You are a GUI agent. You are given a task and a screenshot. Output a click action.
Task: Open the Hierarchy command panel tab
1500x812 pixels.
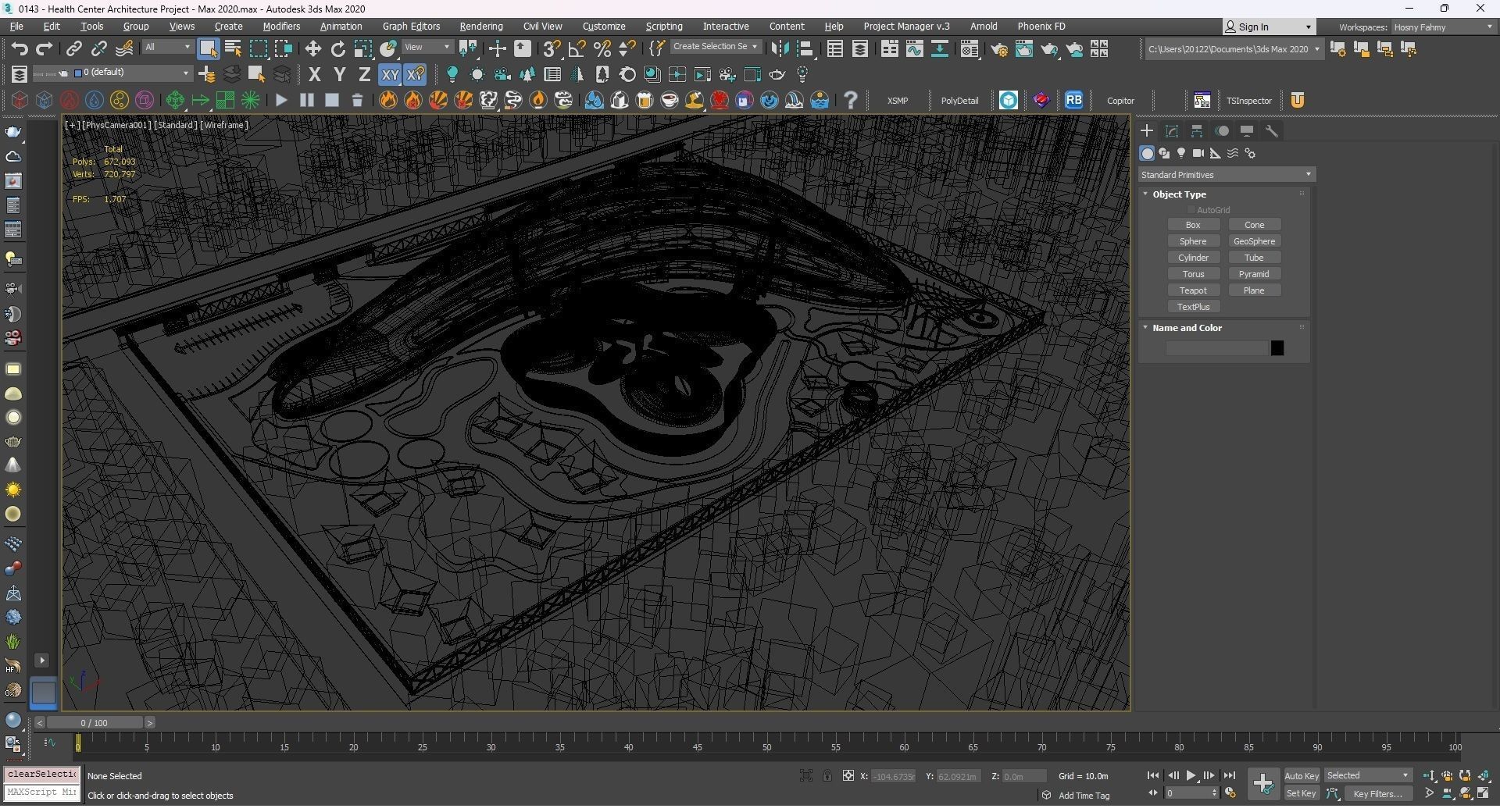pos(1197,131)
